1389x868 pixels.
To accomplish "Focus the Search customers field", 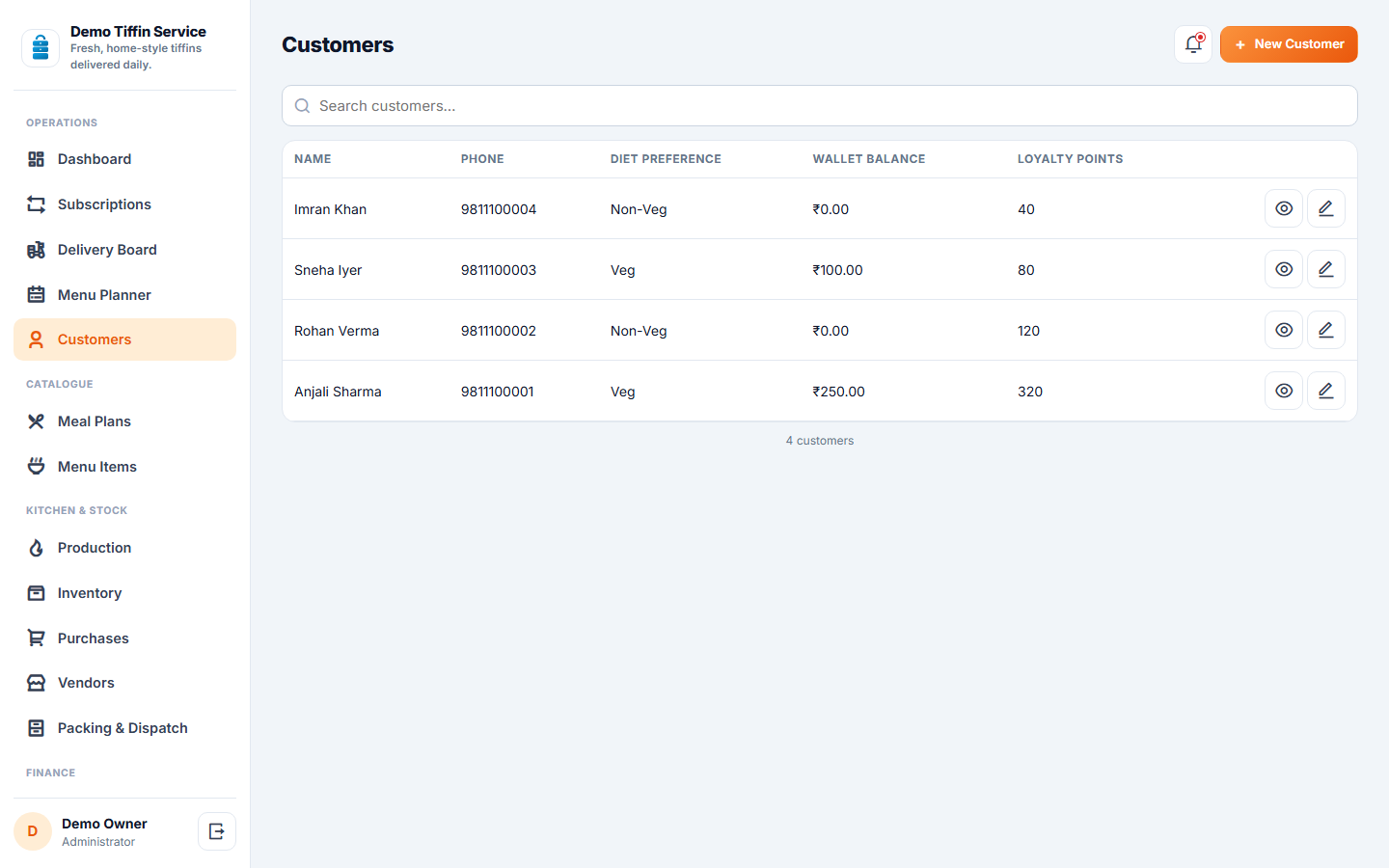I will (820, 106).
